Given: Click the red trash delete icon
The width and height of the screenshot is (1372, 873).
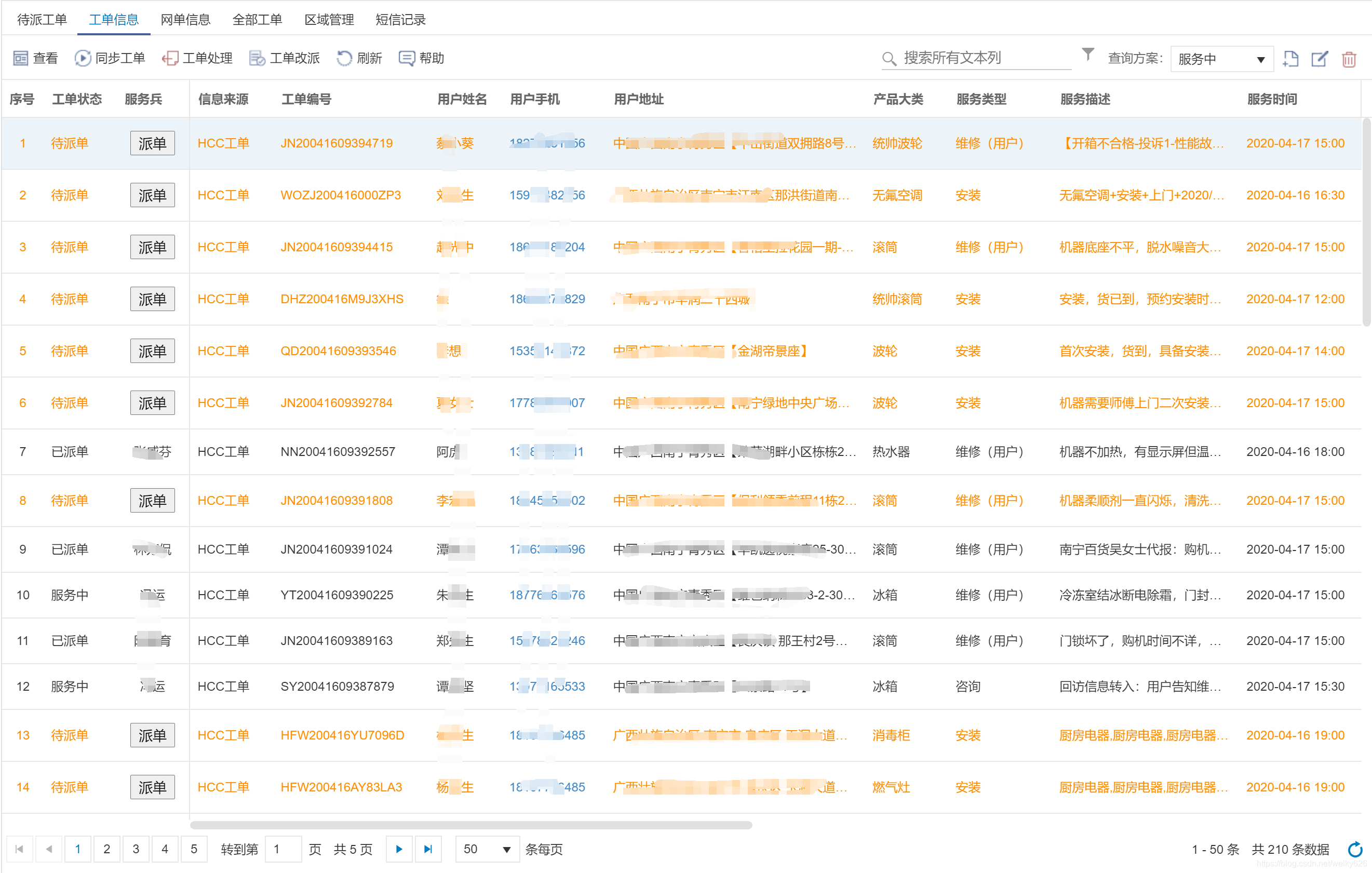Looking at the screenshot, I should 1349,59.
